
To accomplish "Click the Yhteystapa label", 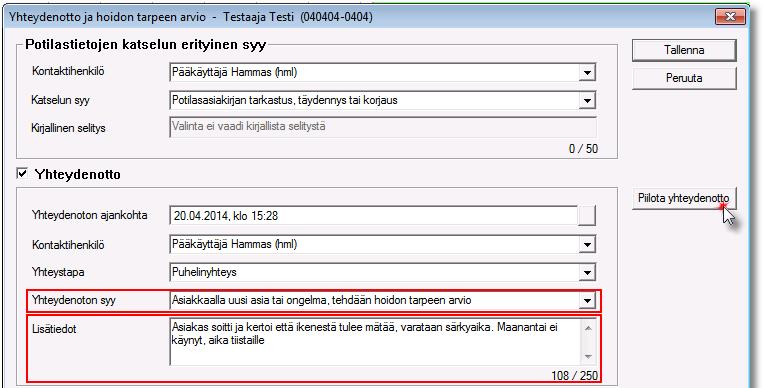I will click(58, 272).
